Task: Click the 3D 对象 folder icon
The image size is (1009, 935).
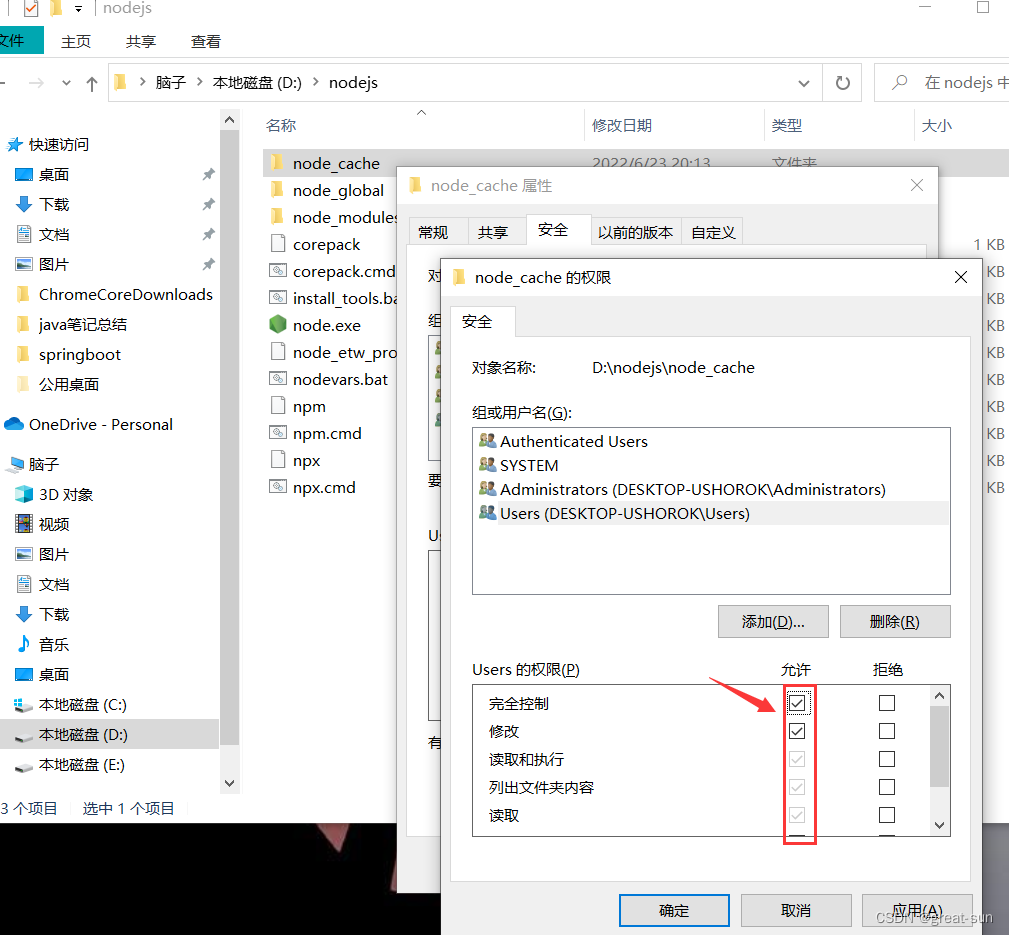Action: click(x=24, y=494)
